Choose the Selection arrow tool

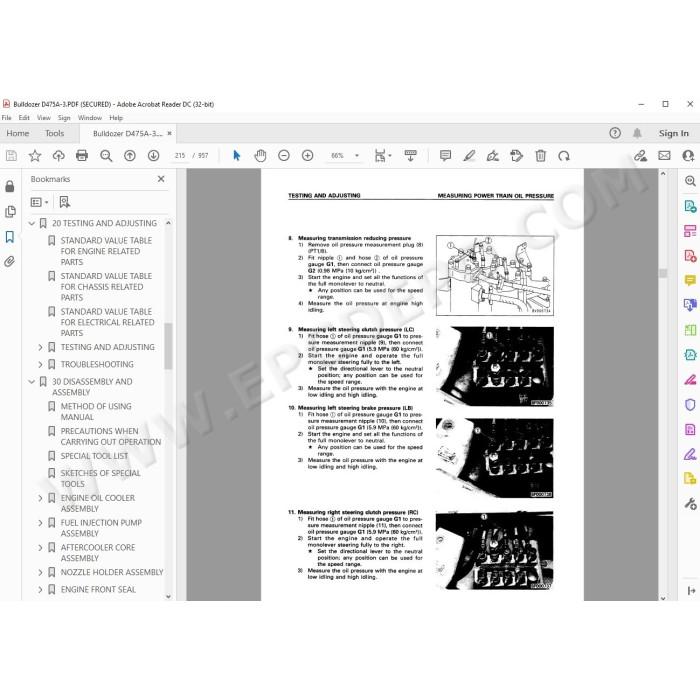click(237, 156)
